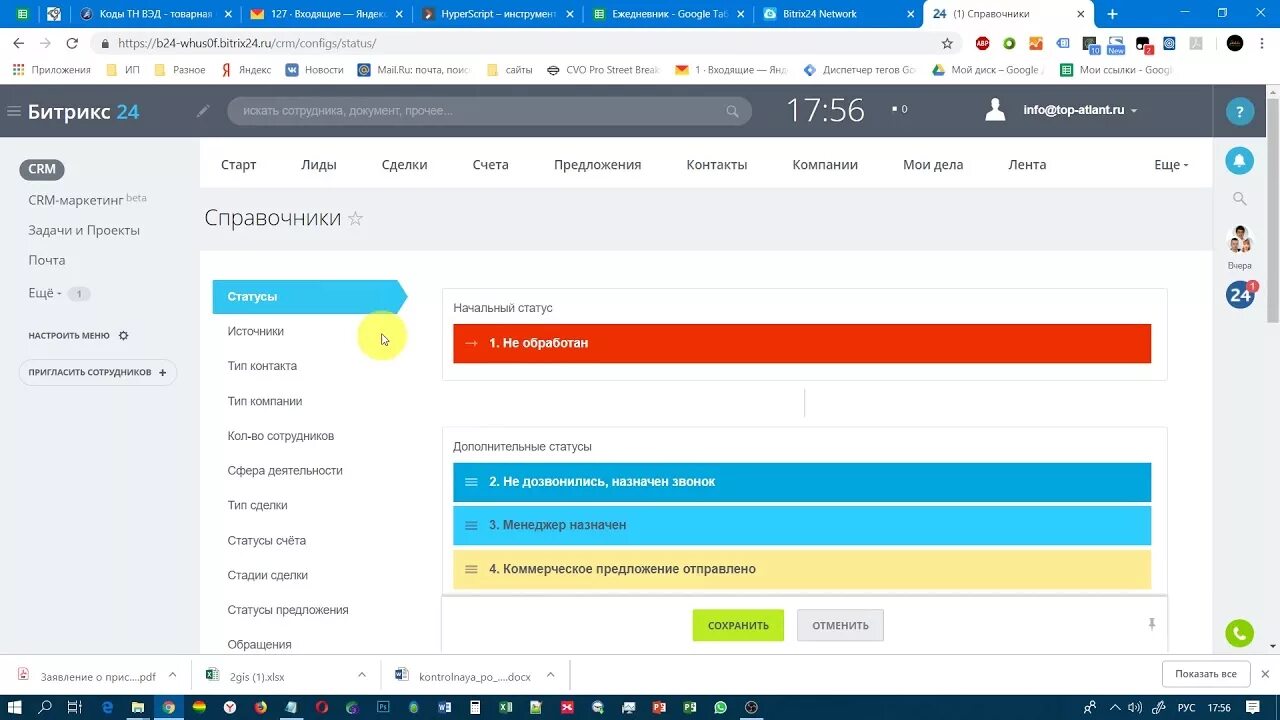Select Источники in the reference list
1280x720 pixels.
click(255, 331)
